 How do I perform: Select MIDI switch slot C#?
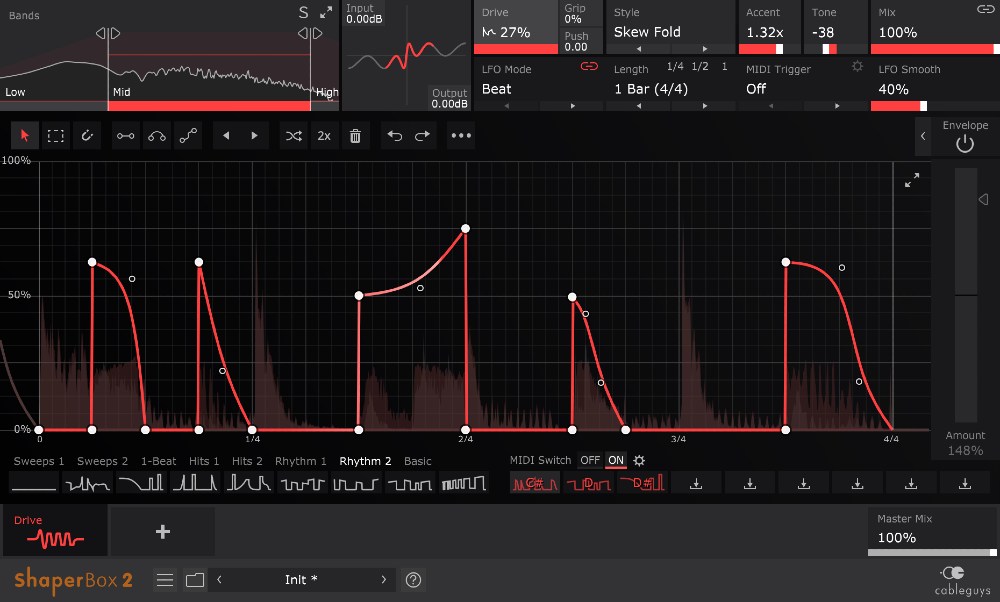(x=535, y=483)
